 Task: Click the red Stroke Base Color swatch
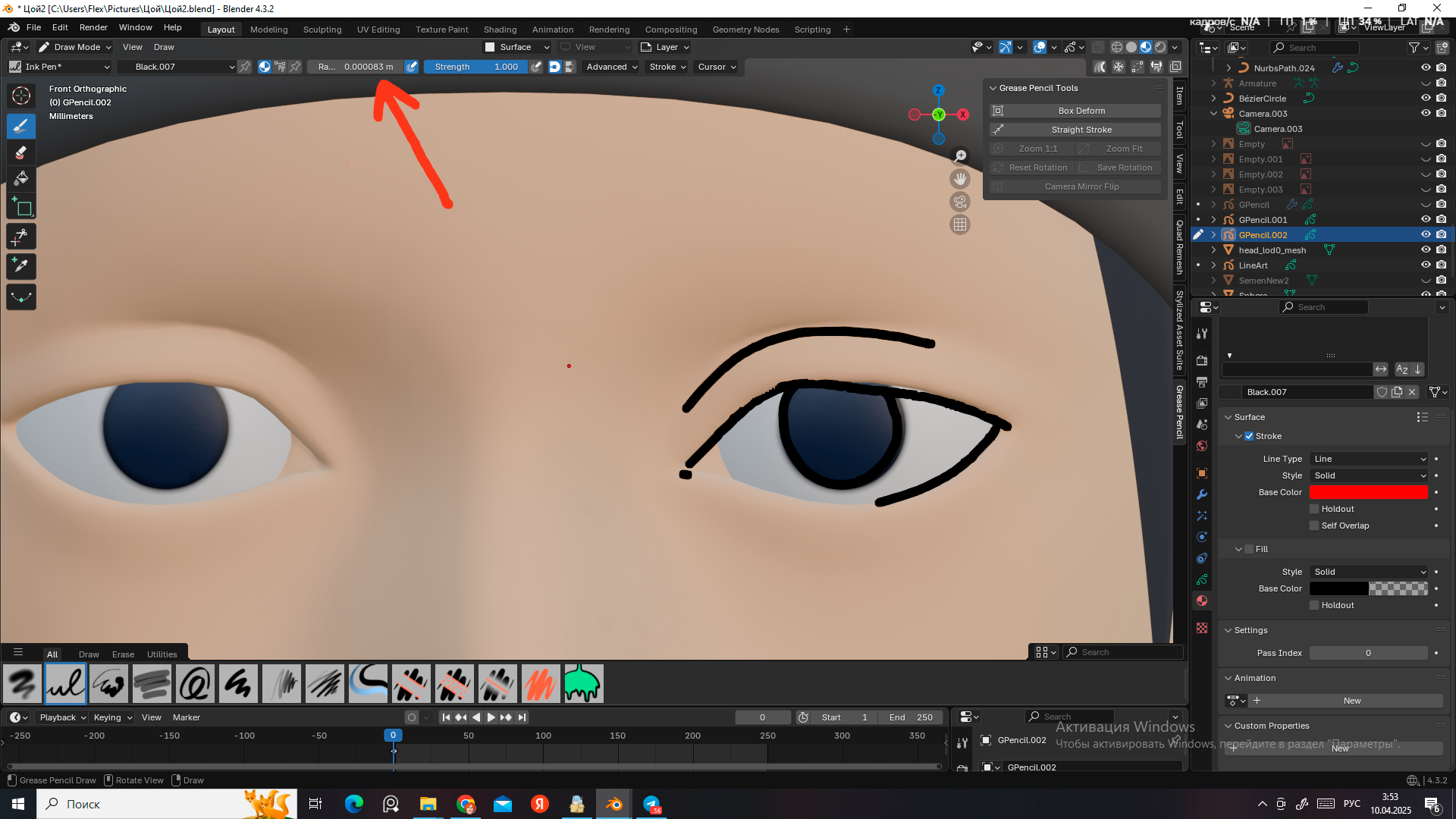[x=1369, y=492]
